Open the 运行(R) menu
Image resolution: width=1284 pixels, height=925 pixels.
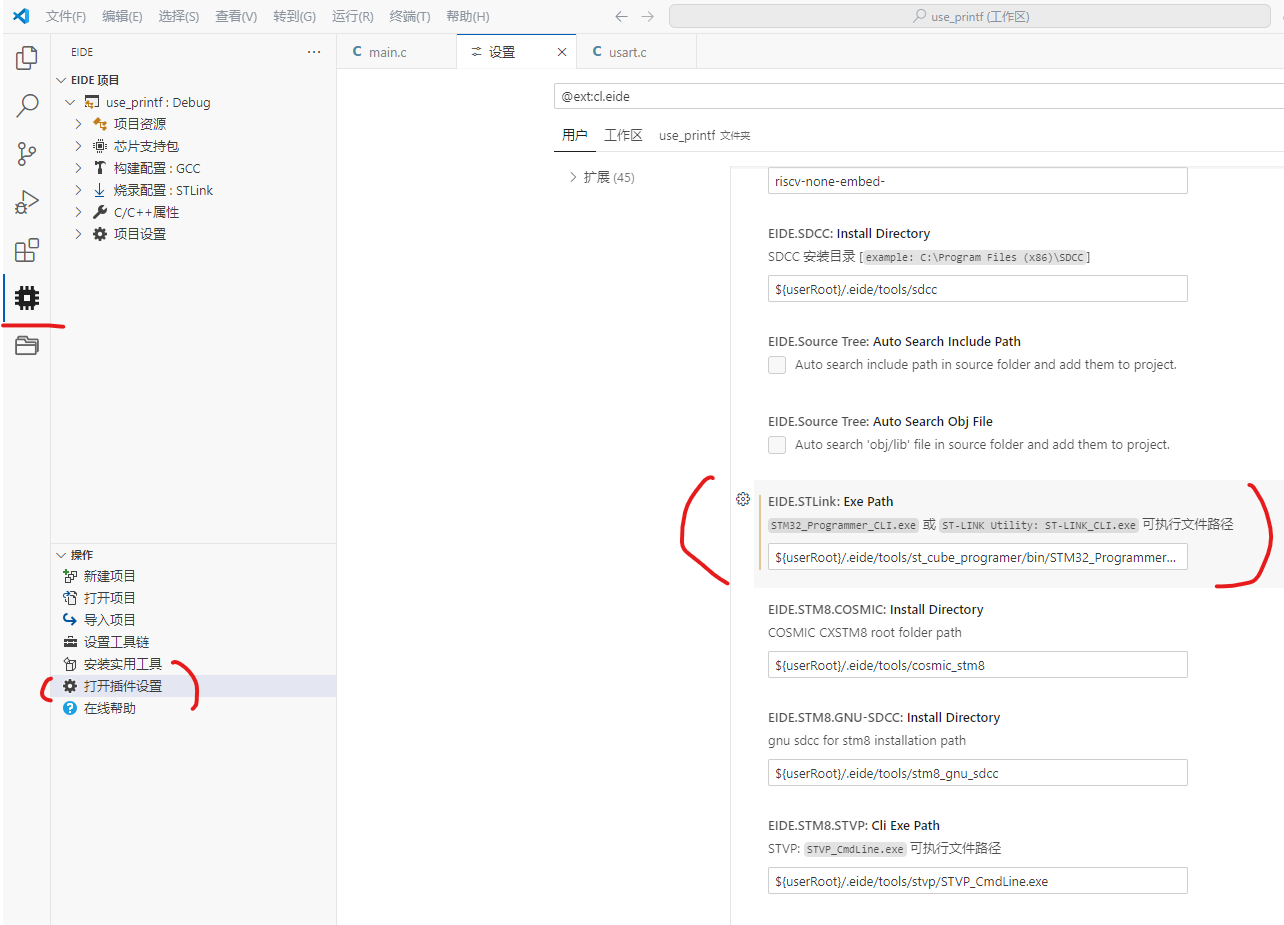353,17
